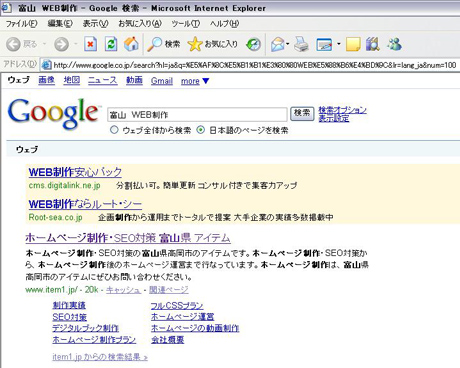460x368 pixels.
Task: Open the Search pane magnifier icon
Action: 155,44
